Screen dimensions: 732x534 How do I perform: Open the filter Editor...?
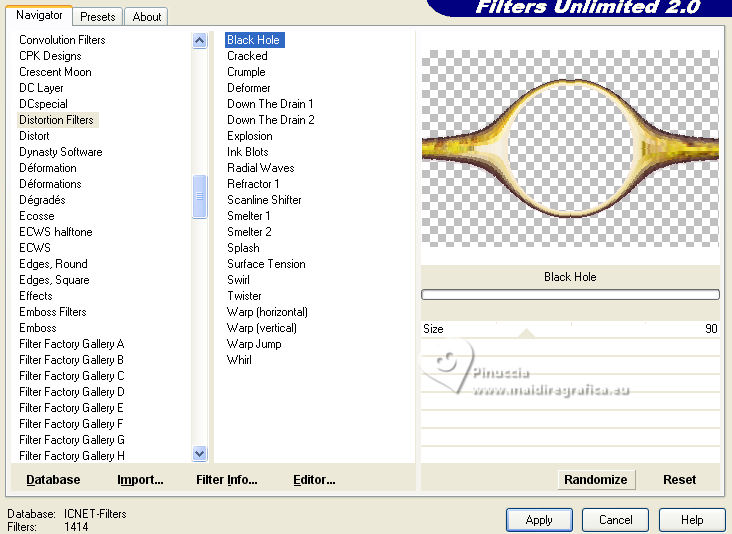314,480
